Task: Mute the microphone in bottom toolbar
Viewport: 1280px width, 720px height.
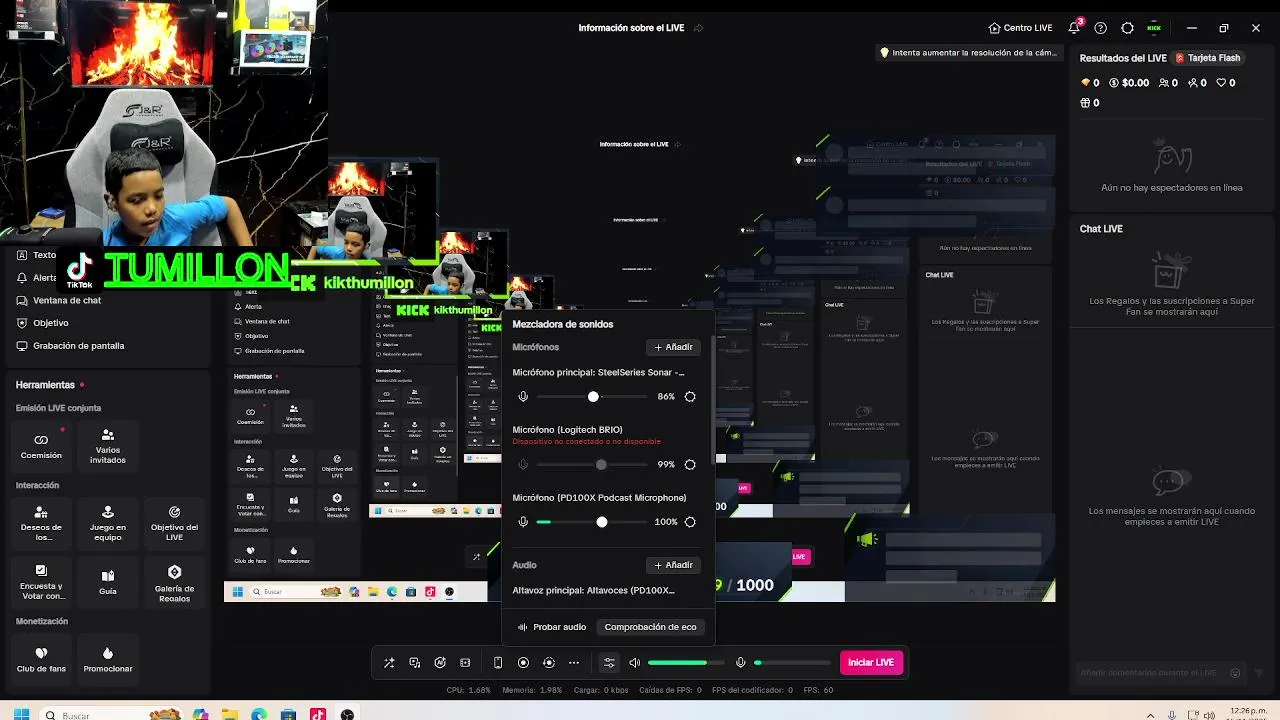Action: (741, 663)
